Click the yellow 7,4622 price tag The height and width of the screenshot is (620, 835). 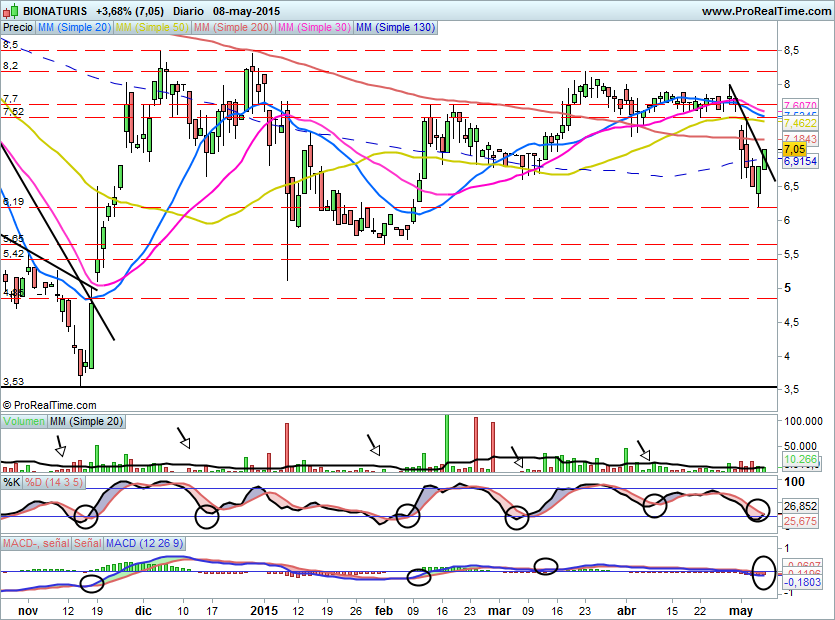click(800, 124)
